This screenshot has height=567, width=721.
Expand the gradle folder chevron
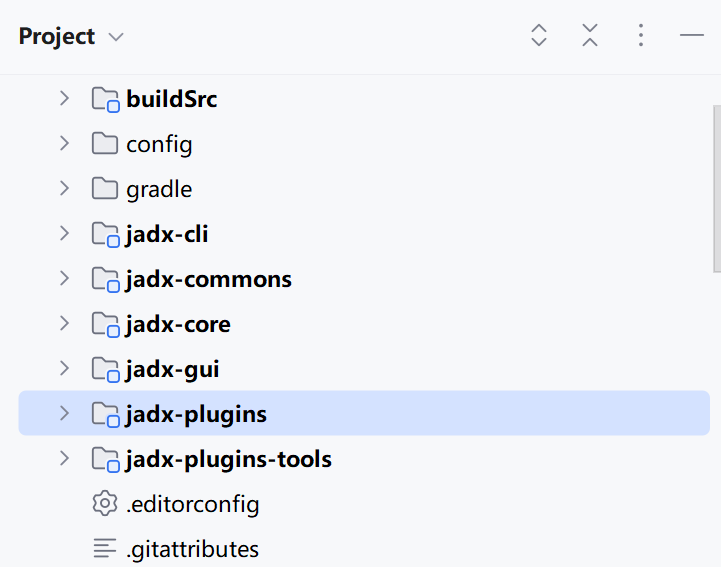point(64,189)
